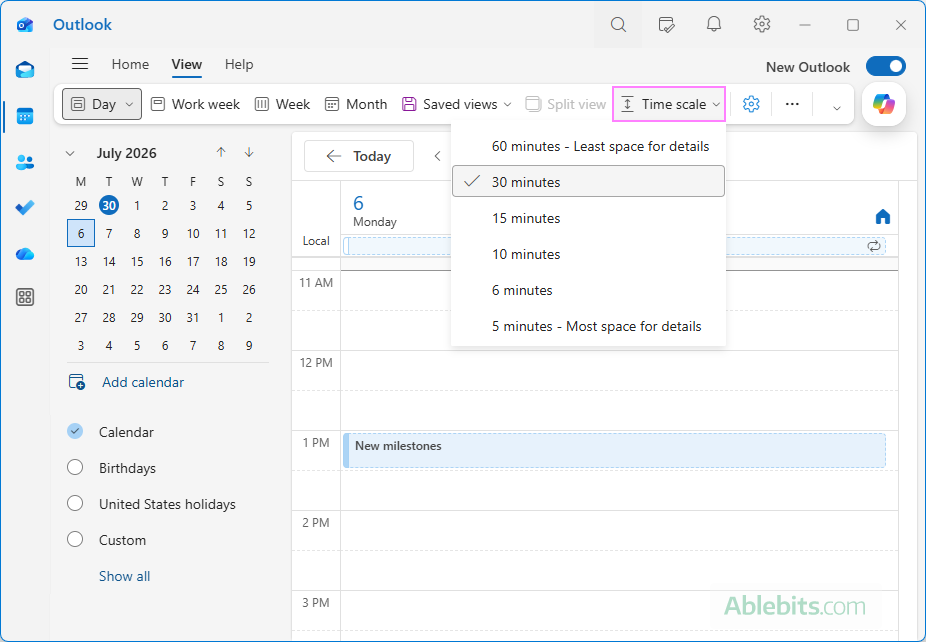Click the Outlook logo icon
The image size is (926, 642).
(x=25, y=25)
